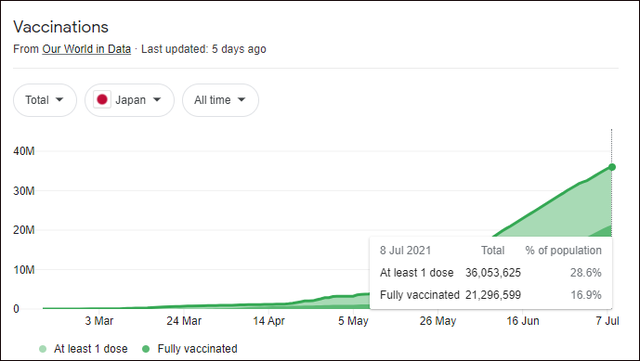640x361 pixels.
Task: Click the 10M y-axis label
Action: (x=24, y=270)
